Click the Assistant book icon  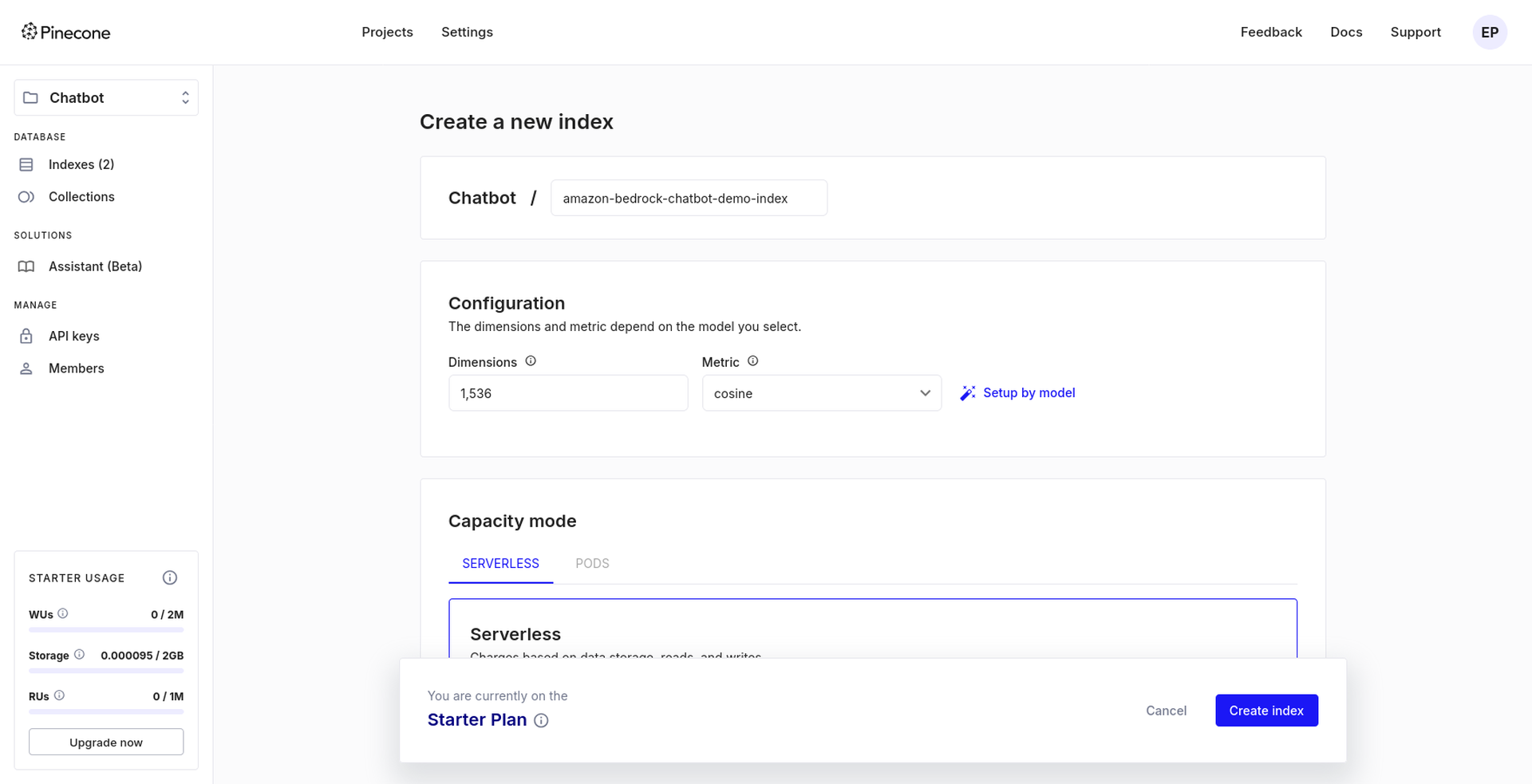pos(26,266)
